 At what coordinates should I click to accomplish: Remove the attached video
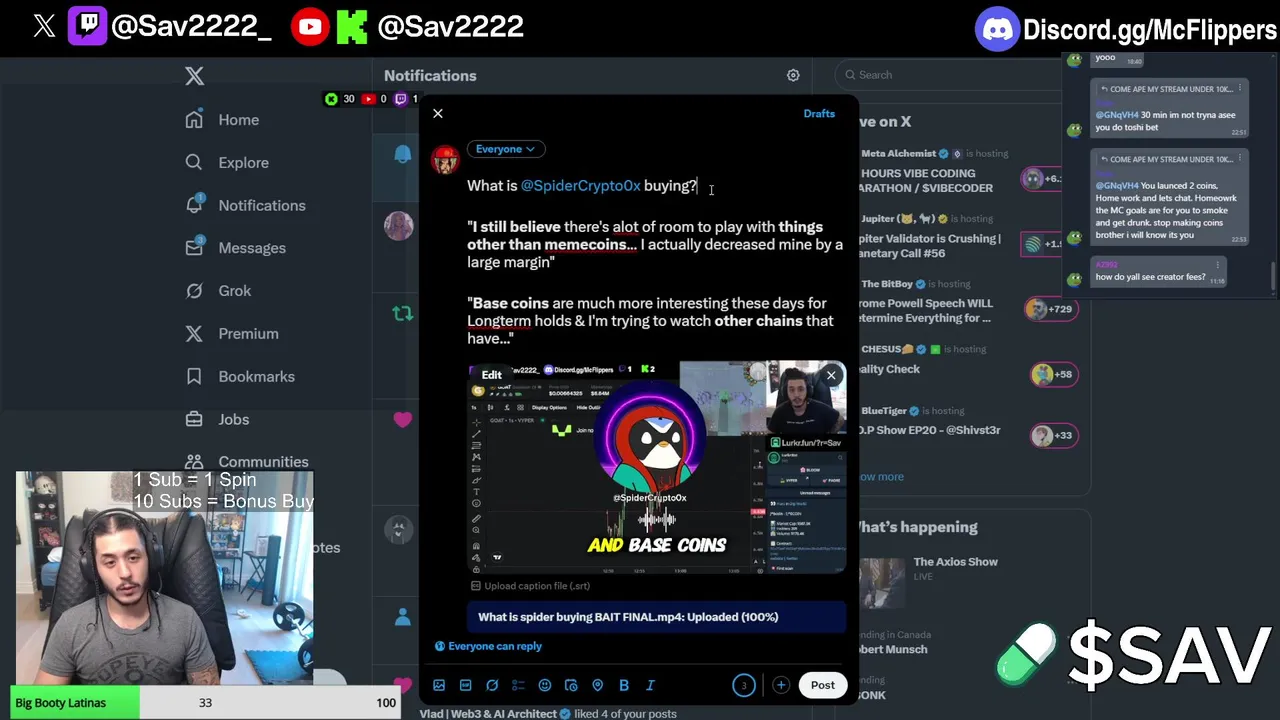831,375
